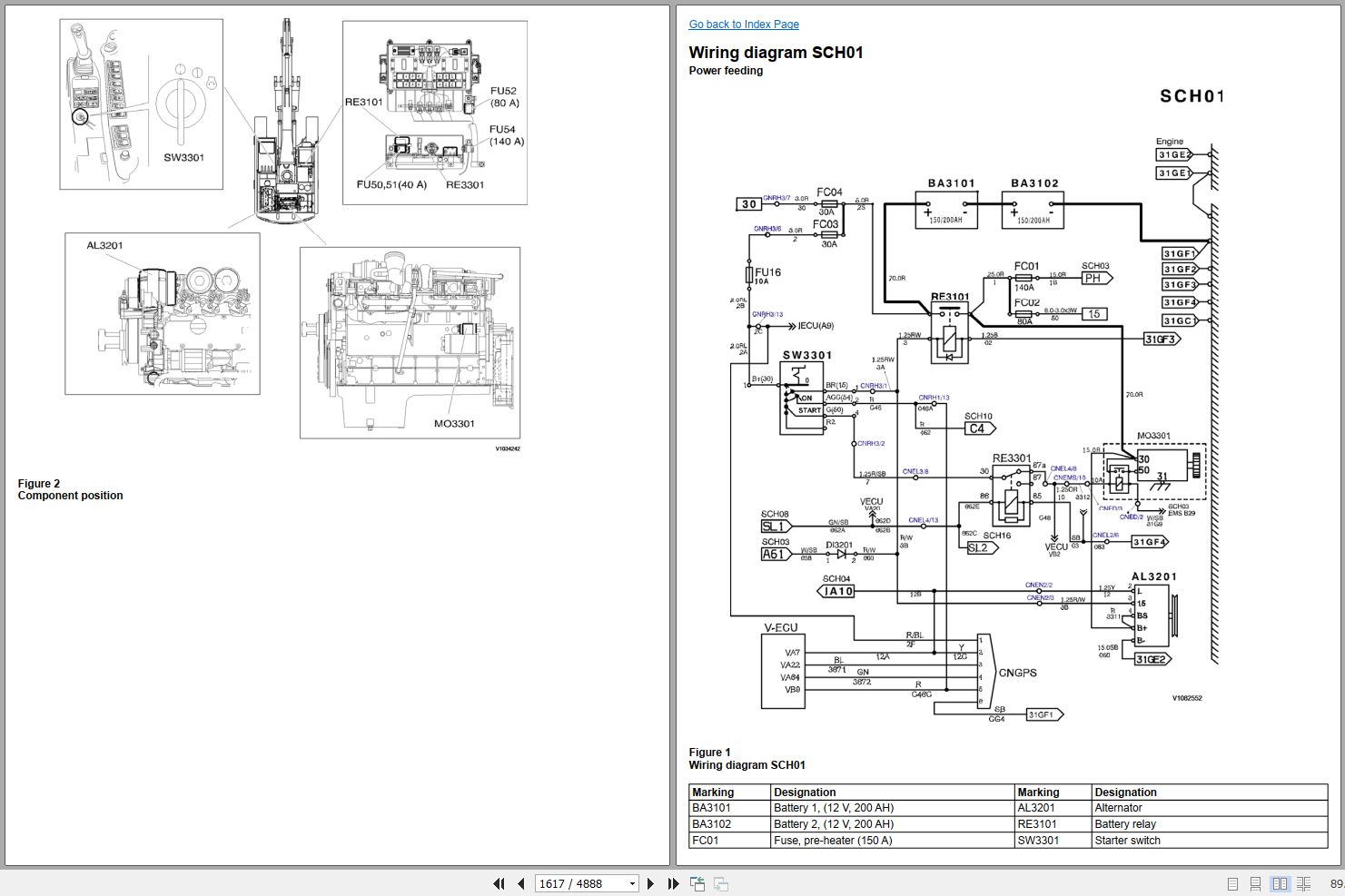Viewport: 1345px width, 896px height.
Task: Select two-page side-by-side view
Action: (x=1280, y=883)
